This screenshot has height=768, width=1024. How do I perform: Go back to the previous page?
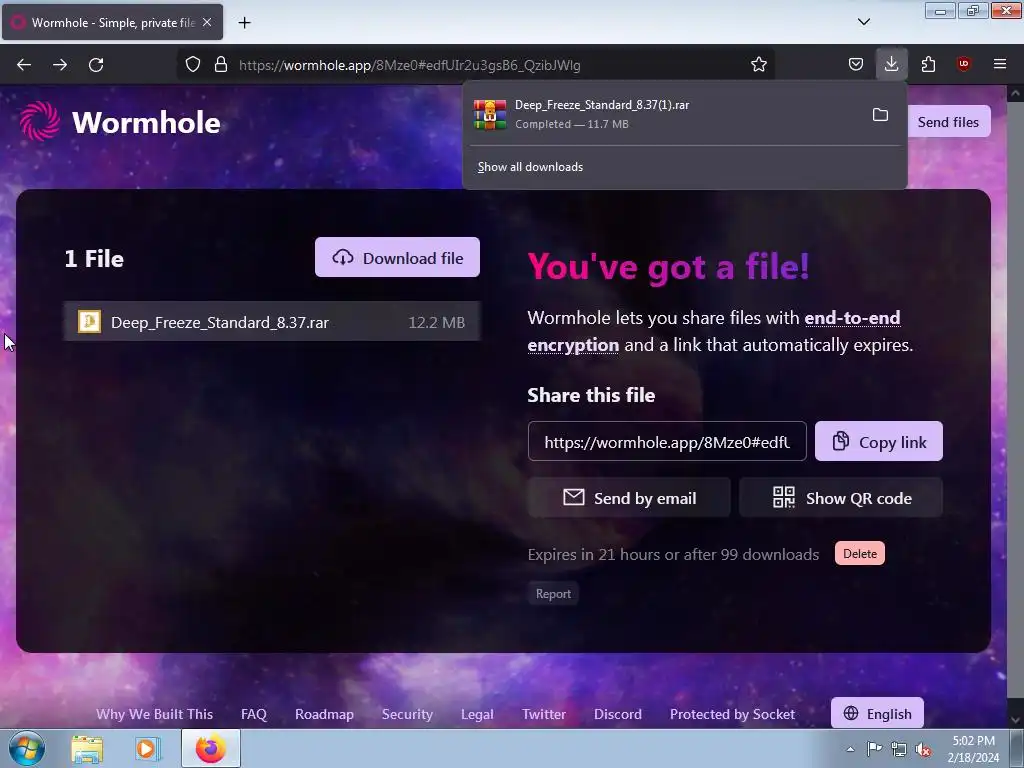tap(24, 65)
